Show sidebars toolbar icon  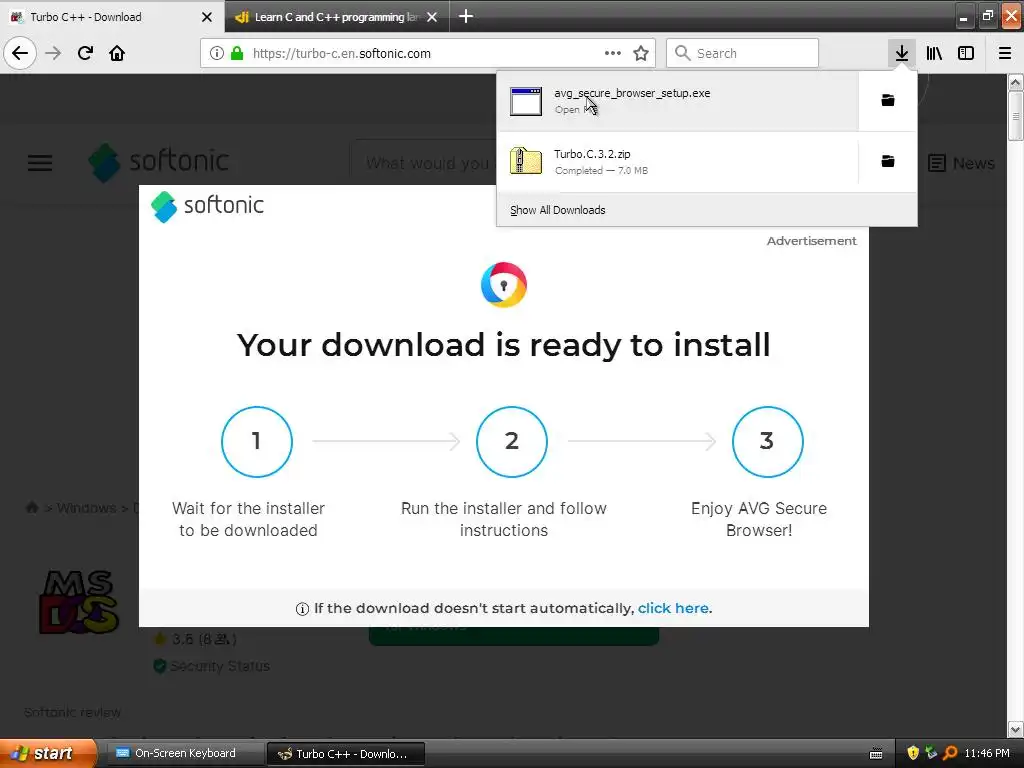tap(966, 53)
